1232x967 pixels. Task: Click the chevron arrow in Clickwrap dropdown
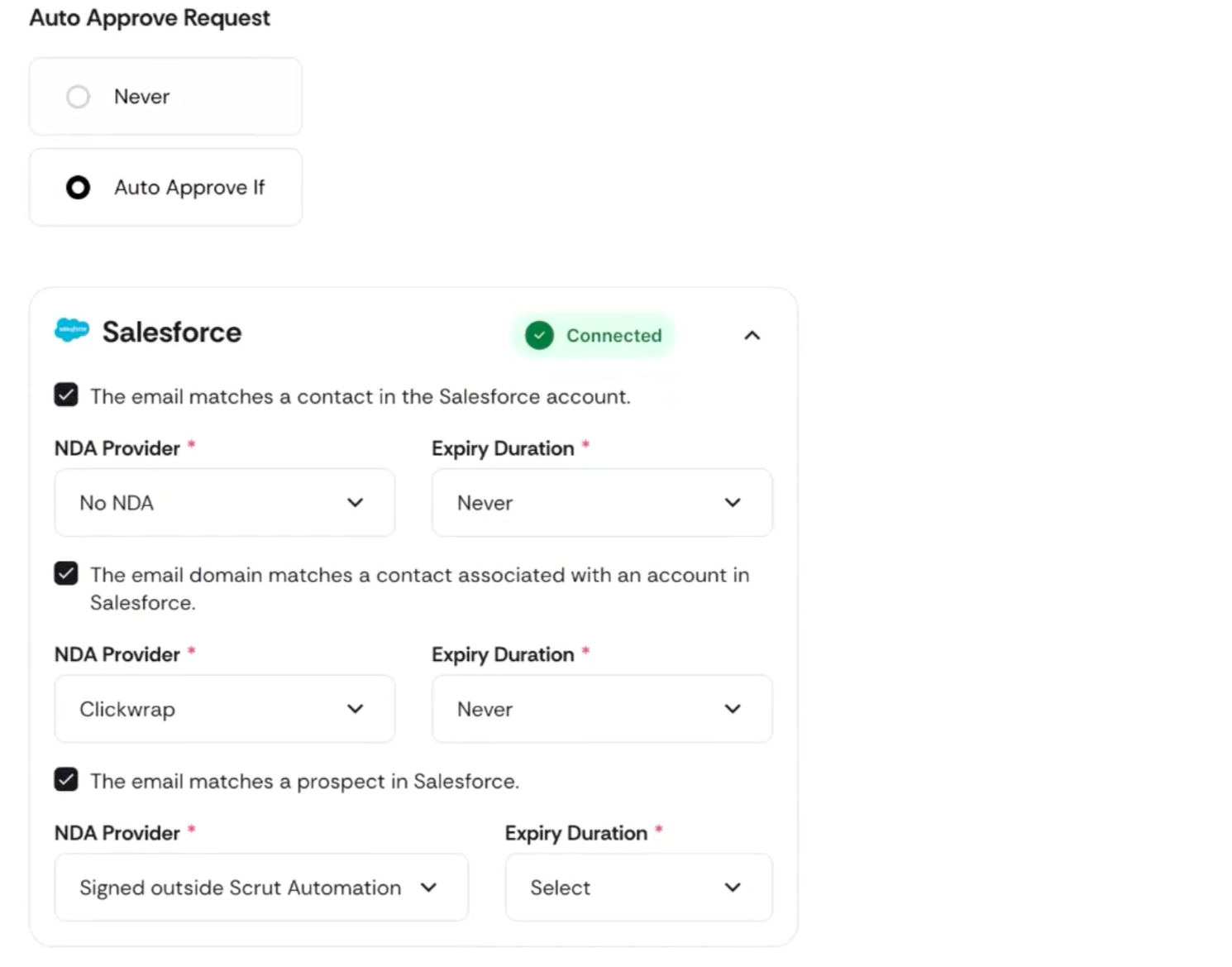356,709
